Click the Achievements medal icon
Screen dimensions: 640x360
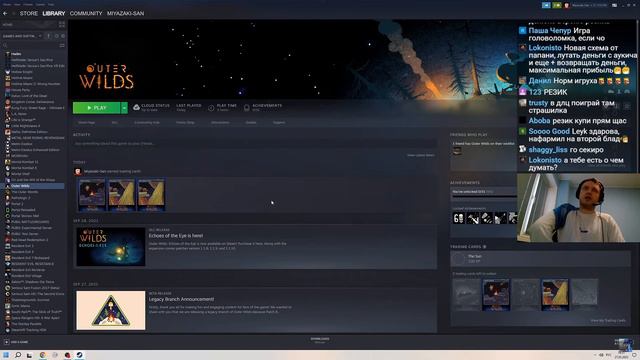pyautogui.click(x=247, y=108)
